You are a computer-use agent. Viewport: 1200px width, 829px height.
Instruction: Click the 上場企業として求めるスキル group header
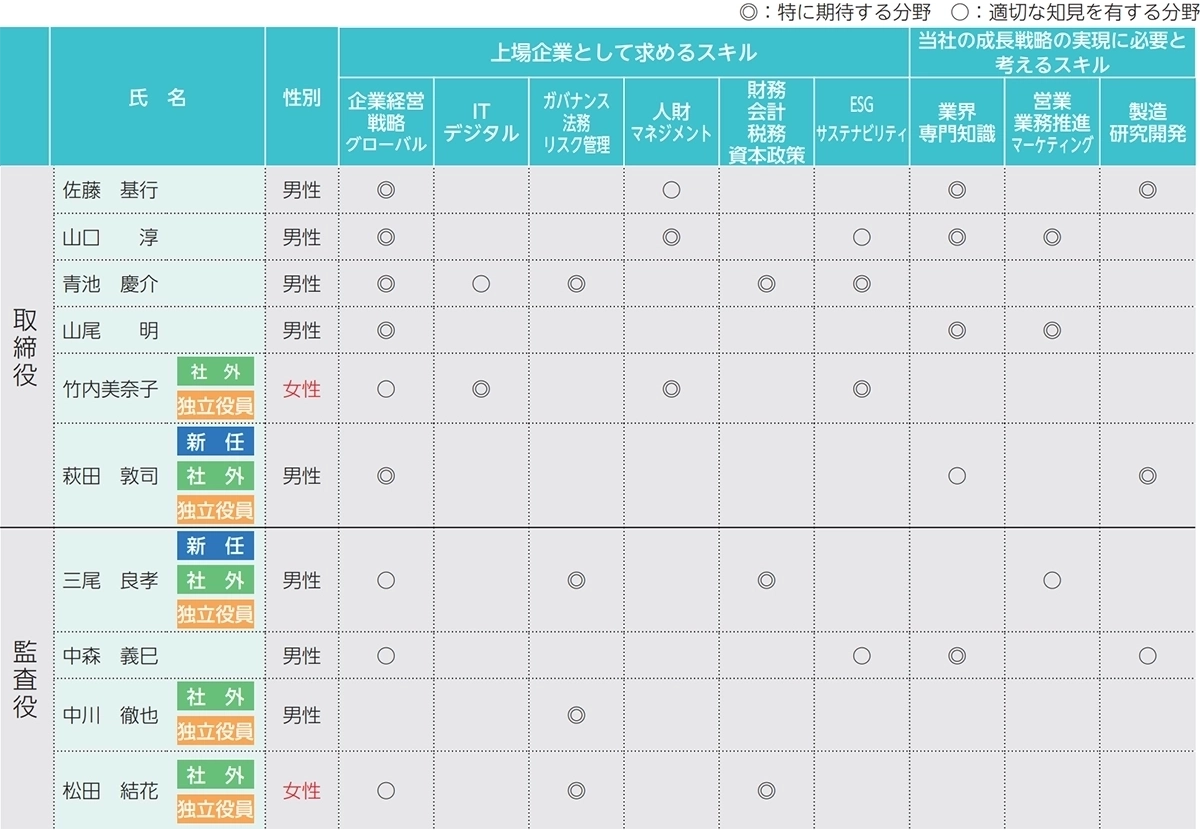point(623,53)
